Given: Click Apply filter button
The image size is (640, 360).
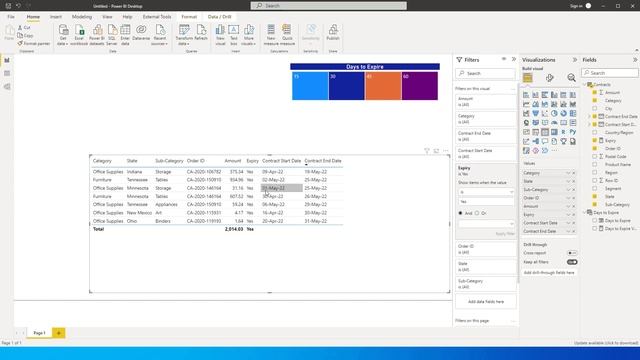Looking at the screenshot, I should tap(505, 234).
